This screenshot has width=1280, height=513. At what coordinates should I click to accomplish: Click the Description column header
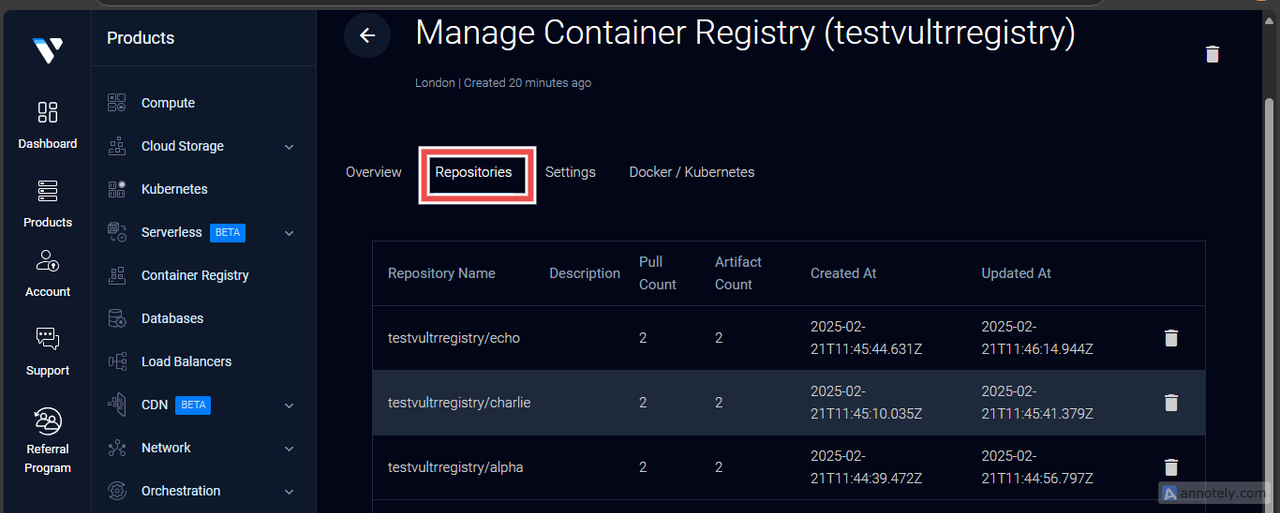click(x=585, y=273)
